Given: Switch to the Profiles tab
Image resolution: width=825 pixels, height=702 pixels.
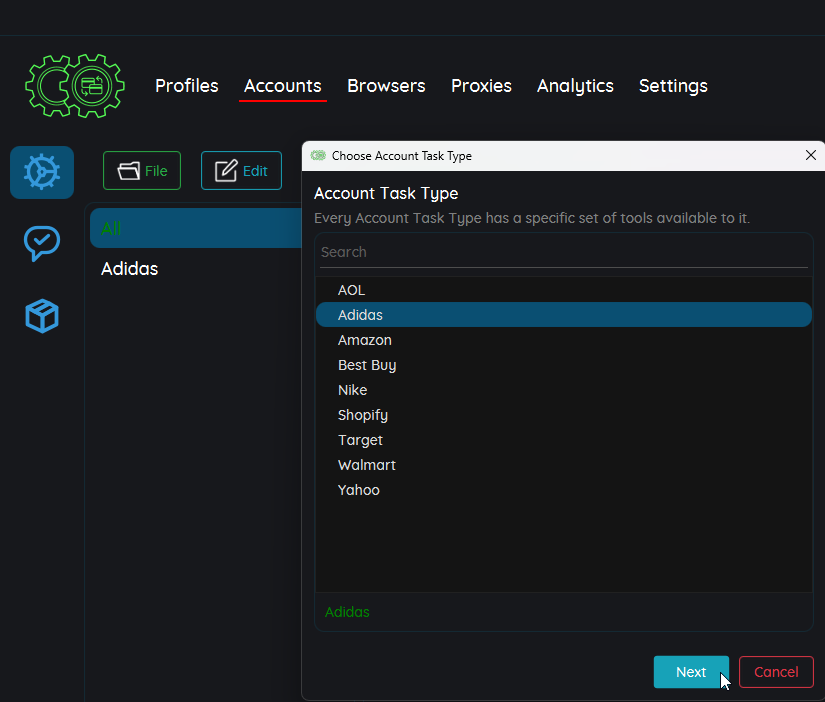Looking at the screenshot, I should [186, 86].
